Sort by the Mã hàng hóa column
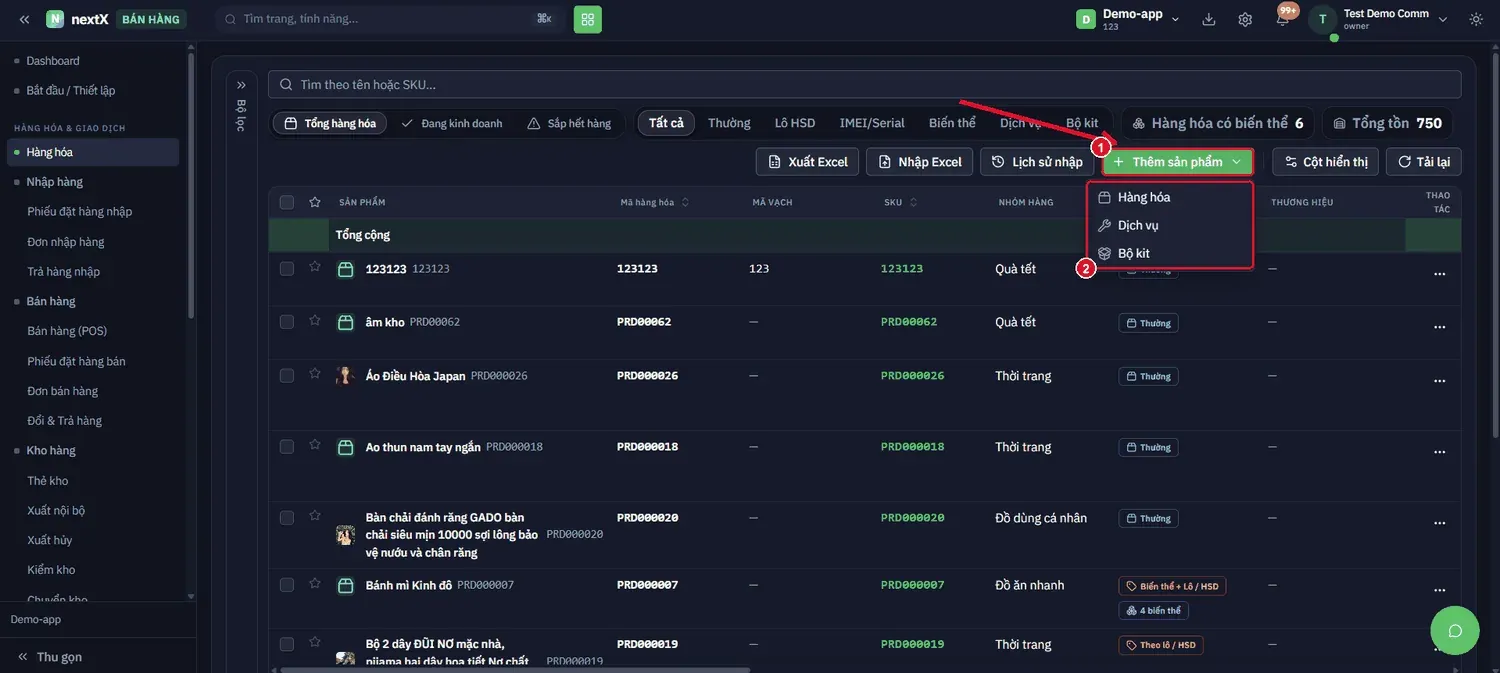 653,202
